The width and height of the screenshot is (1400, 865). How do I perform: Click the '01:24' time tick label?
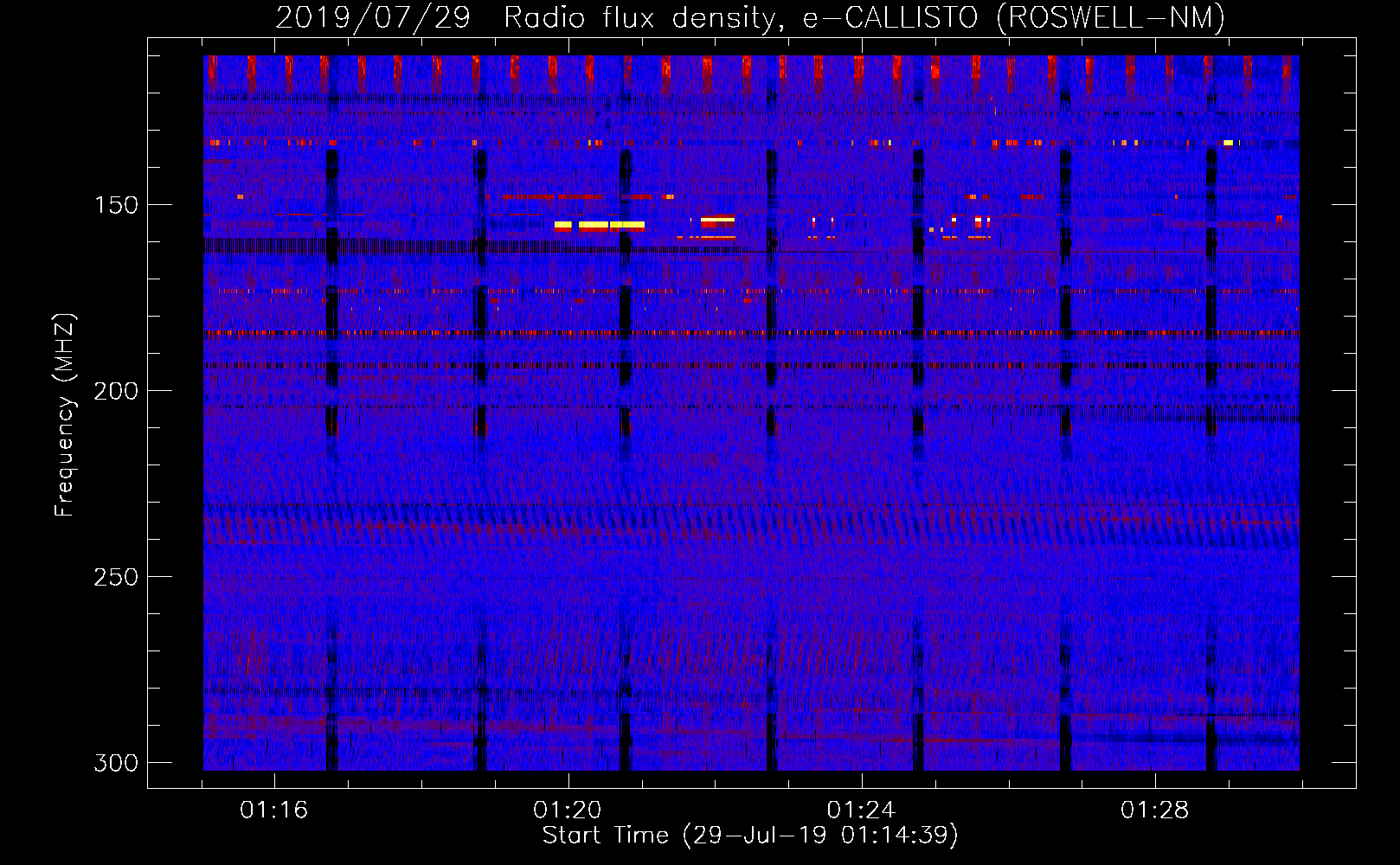[x=861, y=810]
